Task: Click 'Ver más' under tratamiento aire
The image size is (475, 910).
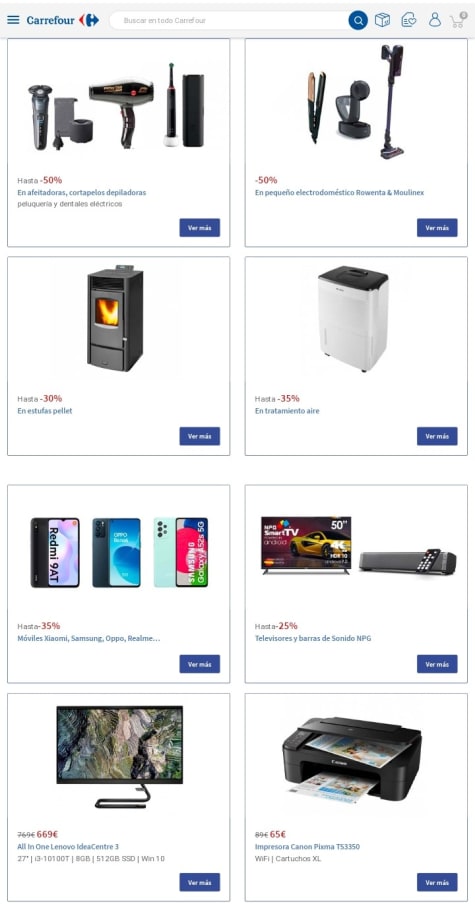Action: [x=437, y=436]
